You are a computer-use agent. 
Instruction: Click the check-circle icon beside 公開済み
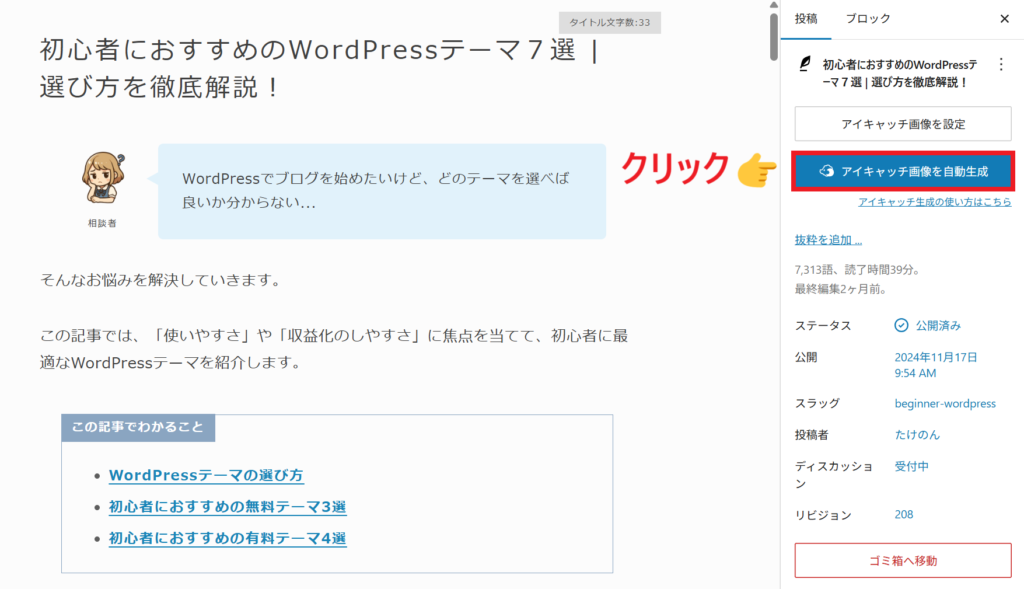[x=901, y=325]
